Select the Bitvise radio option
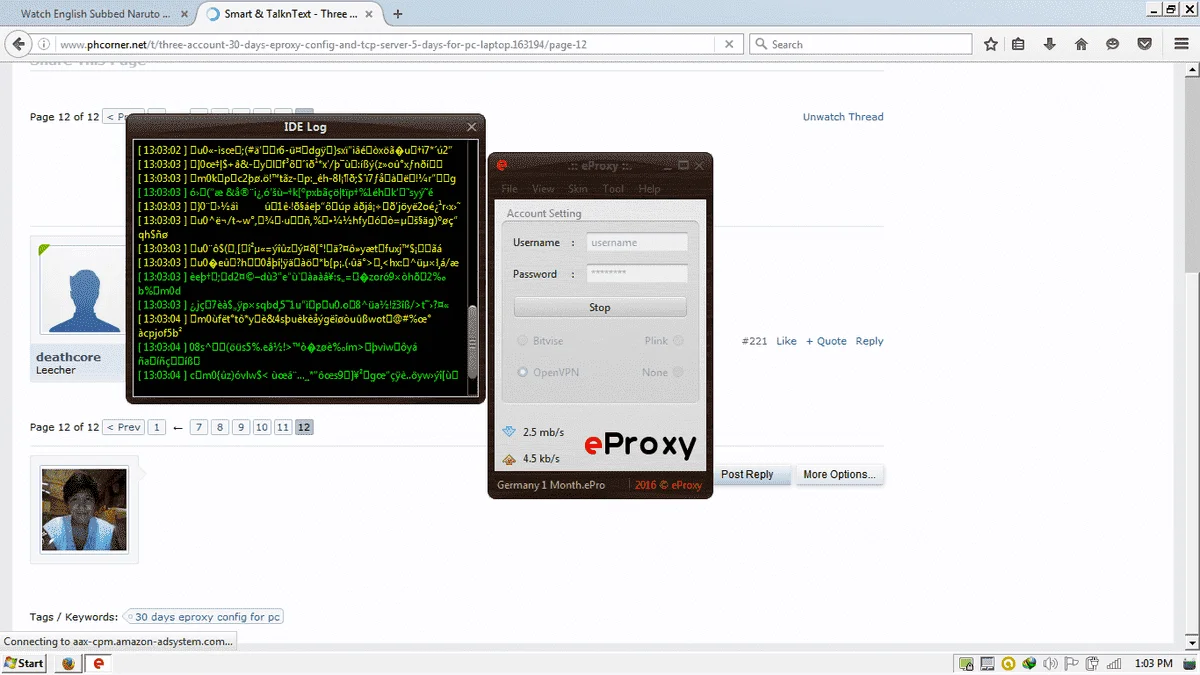Image resolution: width=1200 pixels, height=675 pixels. pyautogui.click(x=523, y=341)
